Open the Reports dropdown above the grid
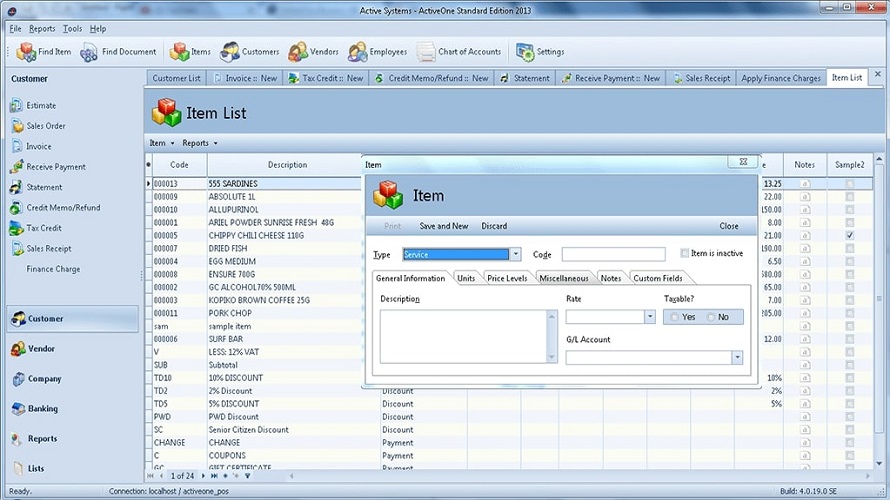Image resolution: width=890 pixels, height=500 pixels. (x=200, y=143)
